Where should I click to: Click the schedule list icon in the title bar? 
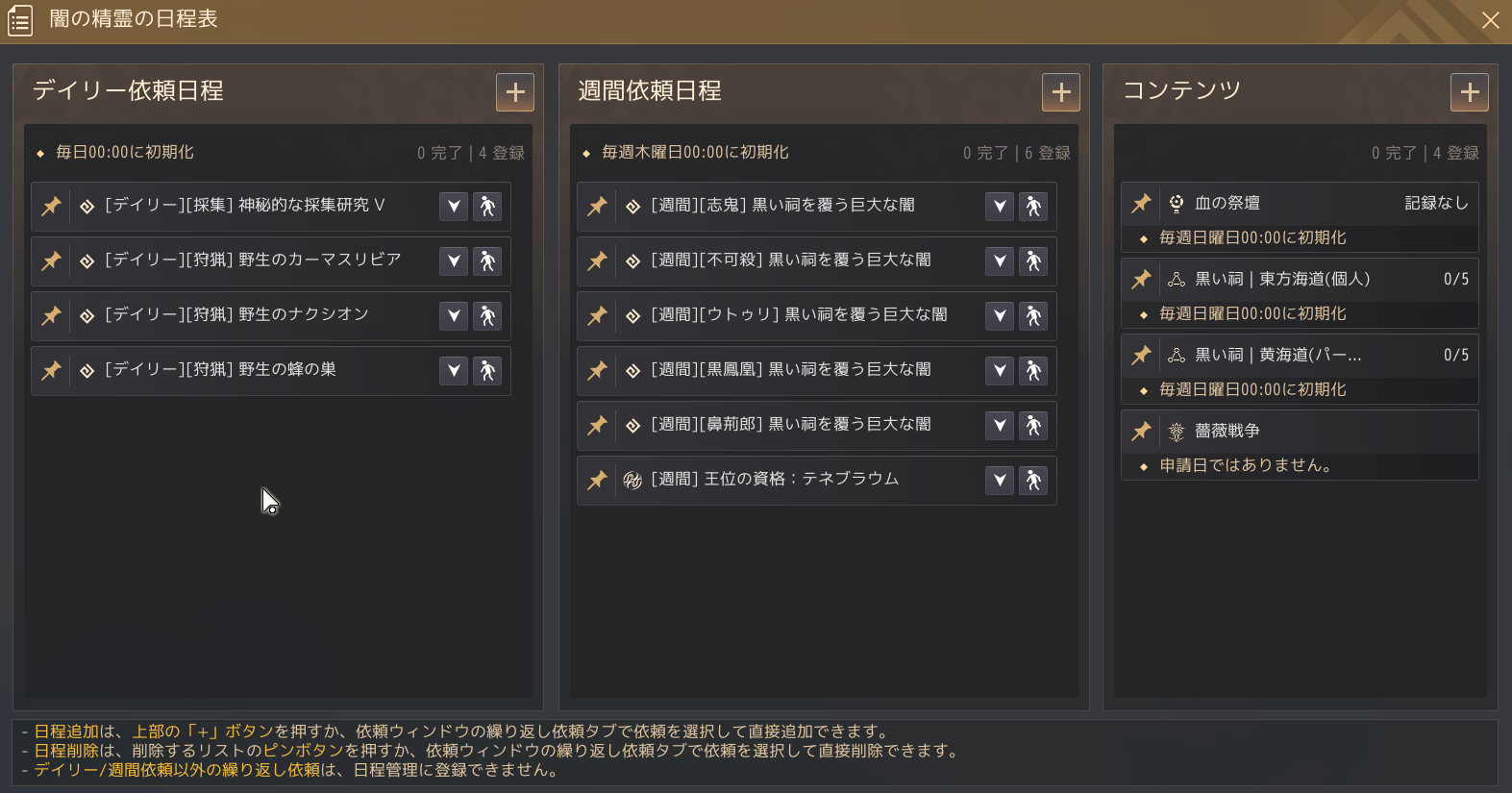pyautogui.click(x=20, y=20)
